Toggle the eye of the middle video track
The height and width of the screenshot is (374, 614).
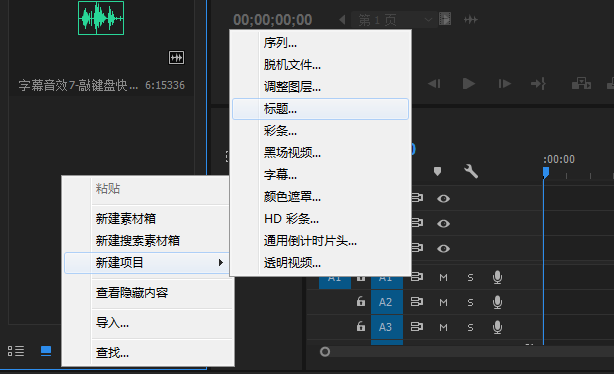[x=443, y=224]
